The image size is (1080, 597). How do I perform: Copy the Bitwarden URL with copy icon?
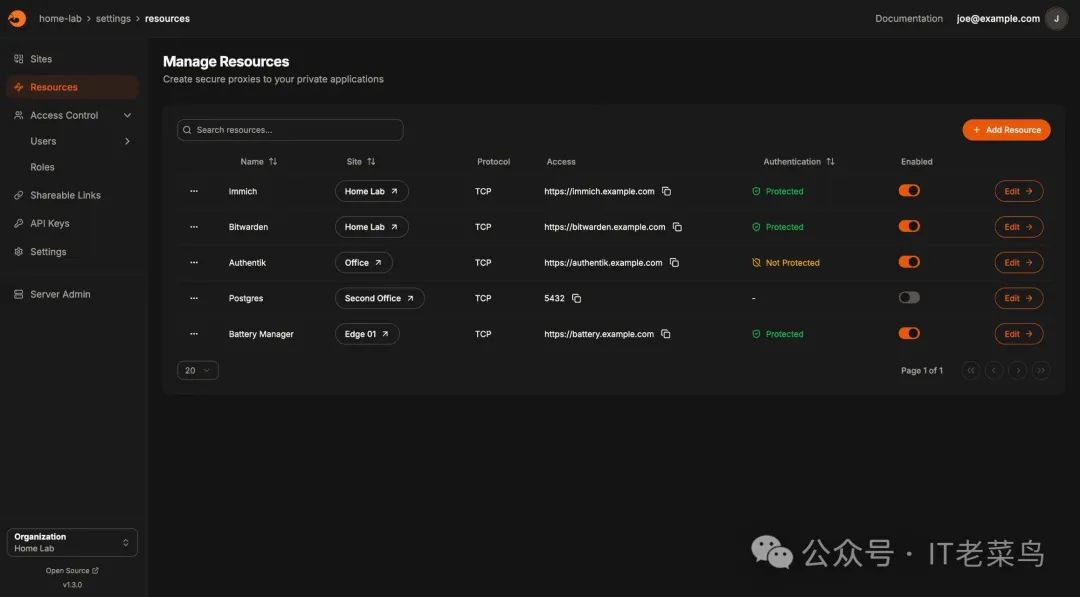677,227
